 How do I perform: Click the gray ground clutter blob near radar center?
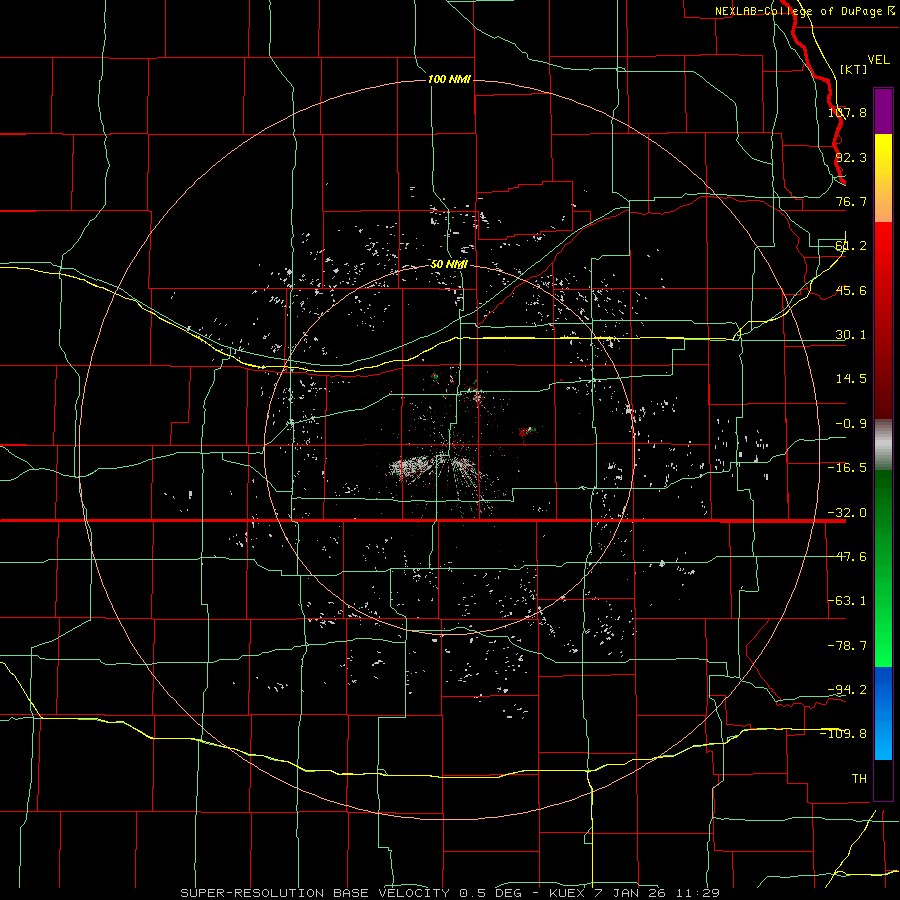pyautogui.click(x=410, y=467)
